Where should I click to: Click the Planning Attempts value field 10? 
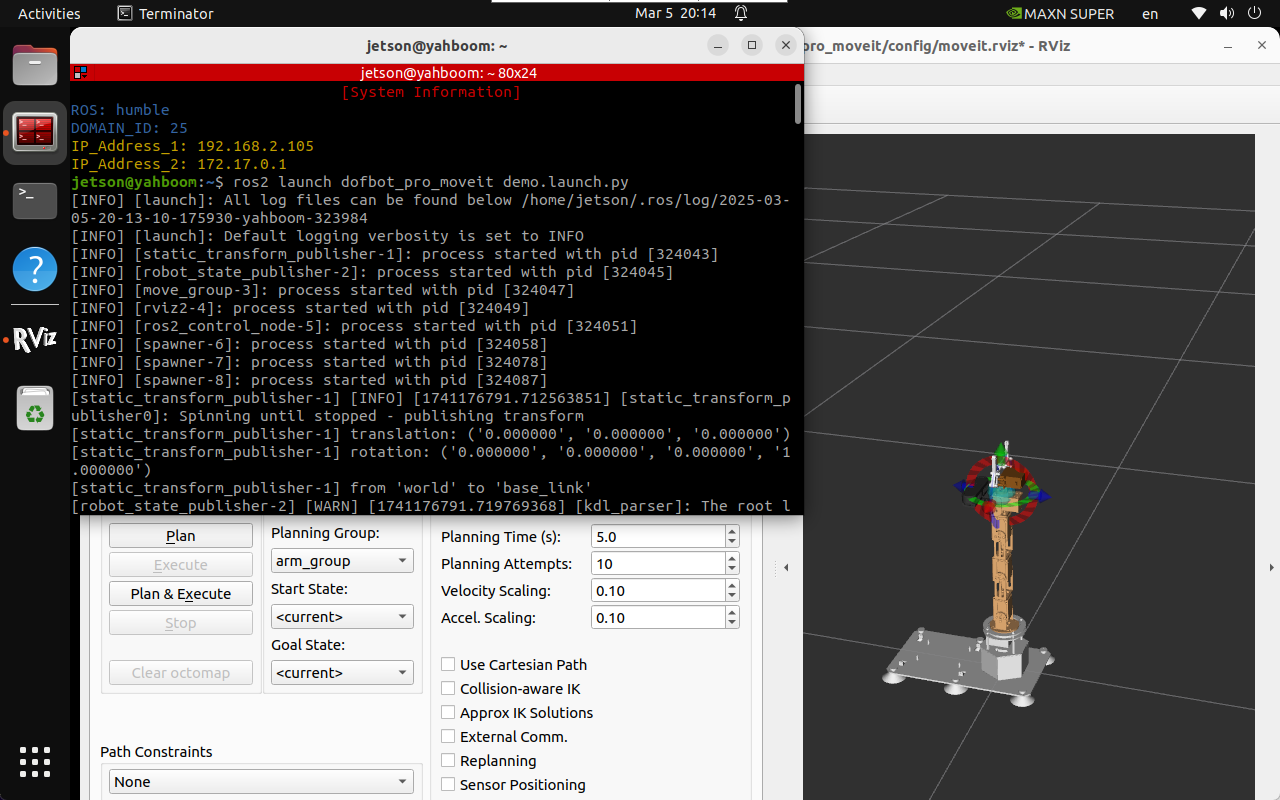coord(658,564)
